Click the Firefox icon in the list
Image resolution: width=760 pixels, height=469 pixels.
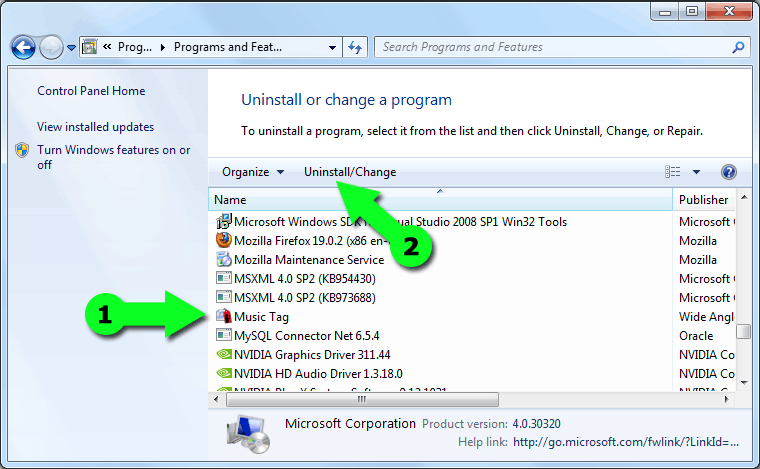click(223, 240)
